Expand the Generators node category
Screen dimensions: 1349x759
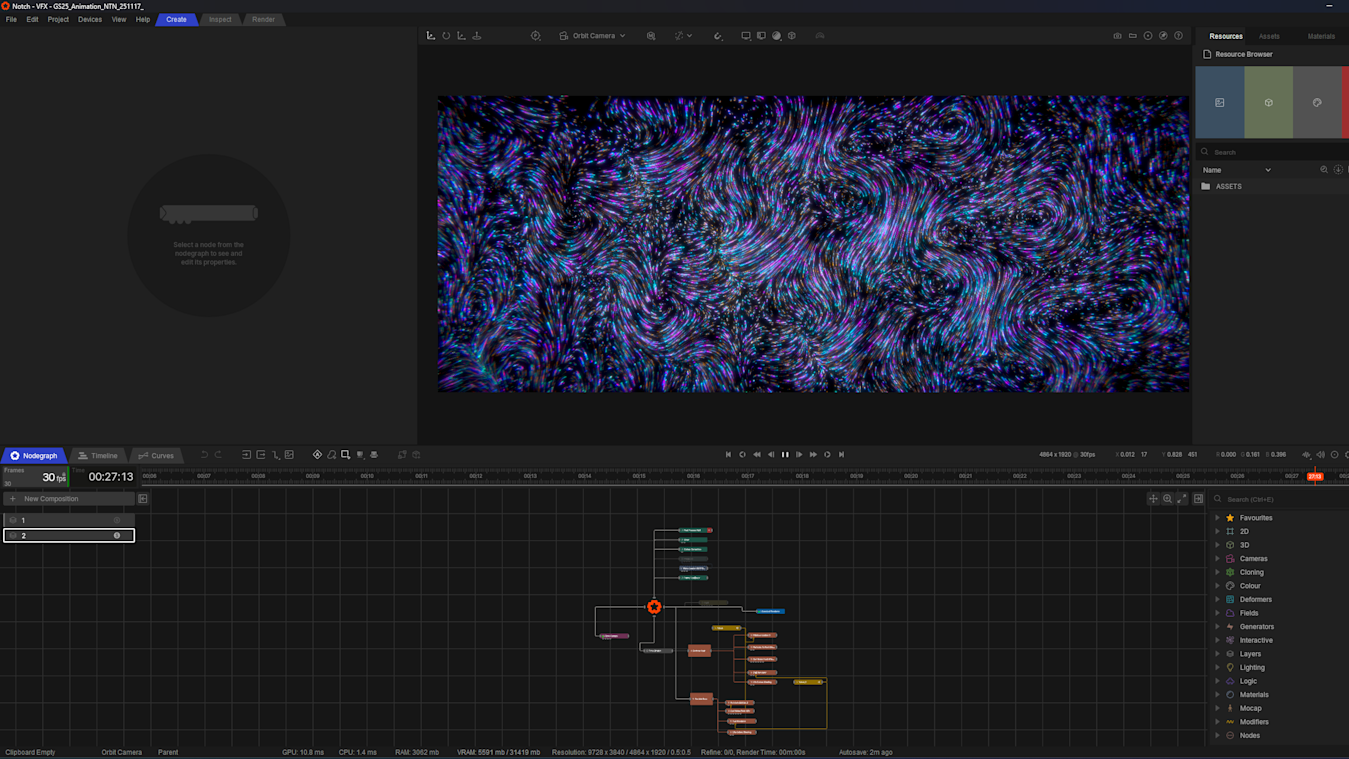tap(1217, 627)
